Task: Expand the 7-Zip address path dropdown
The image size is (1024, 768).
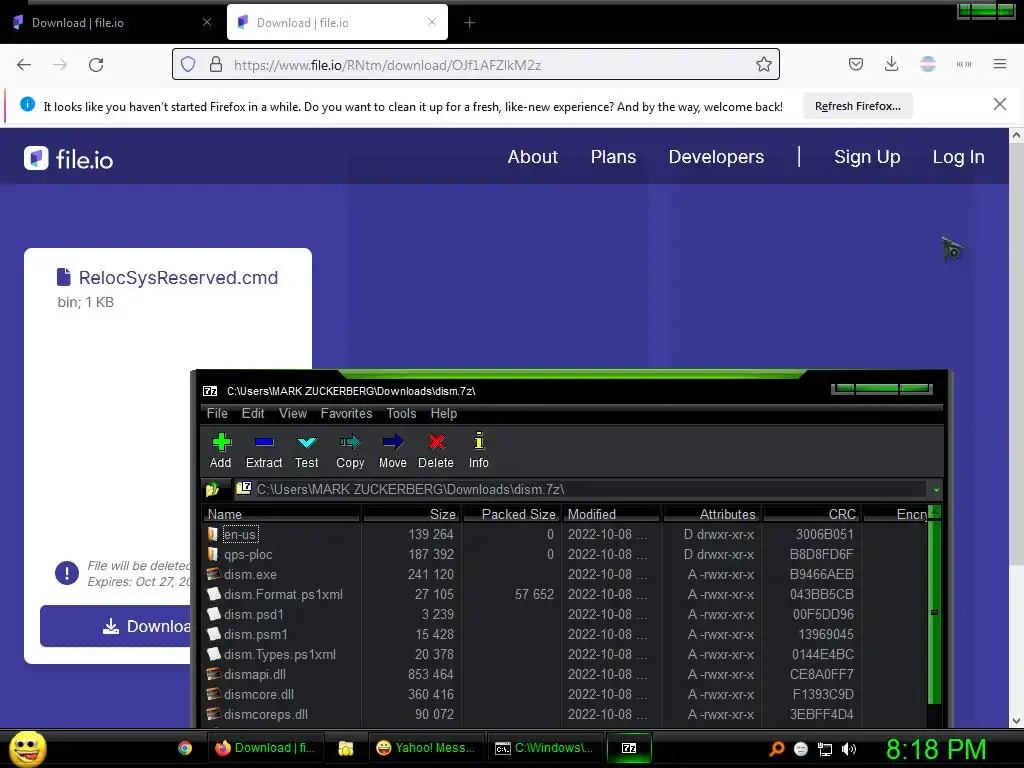Action: click(936, 490)
